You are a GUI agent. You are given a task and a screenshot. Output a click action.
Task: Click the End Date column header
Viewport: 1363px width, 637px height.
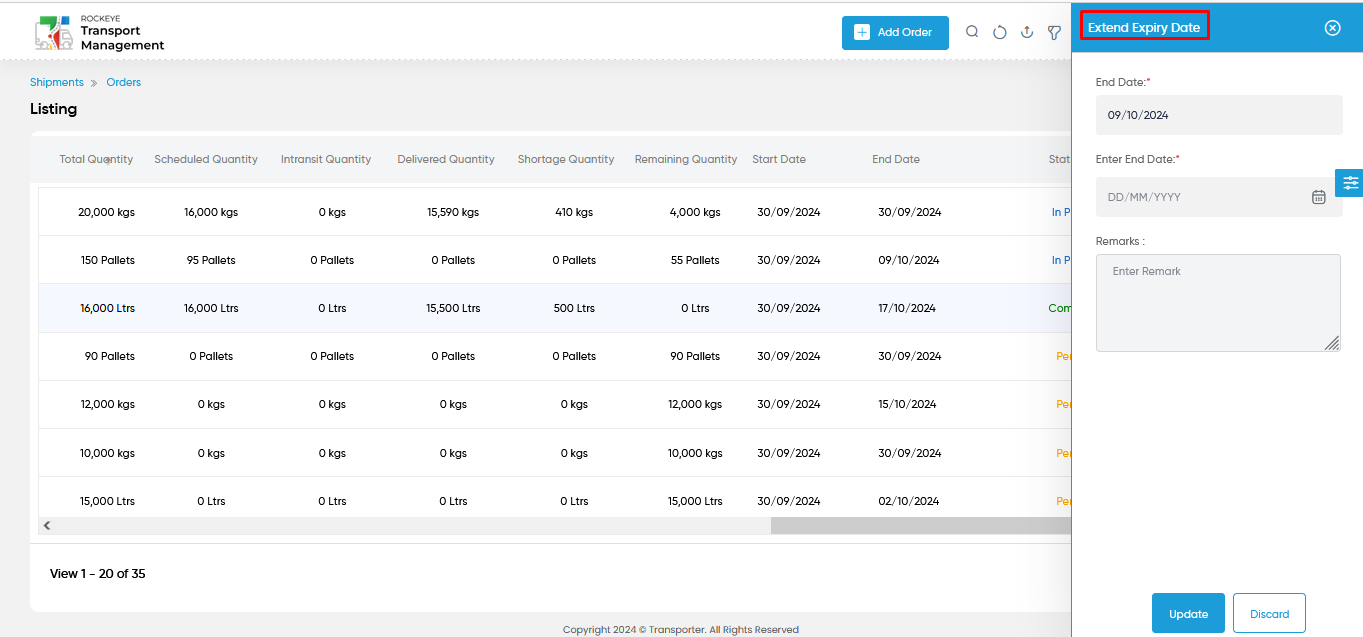click(896, 159)
